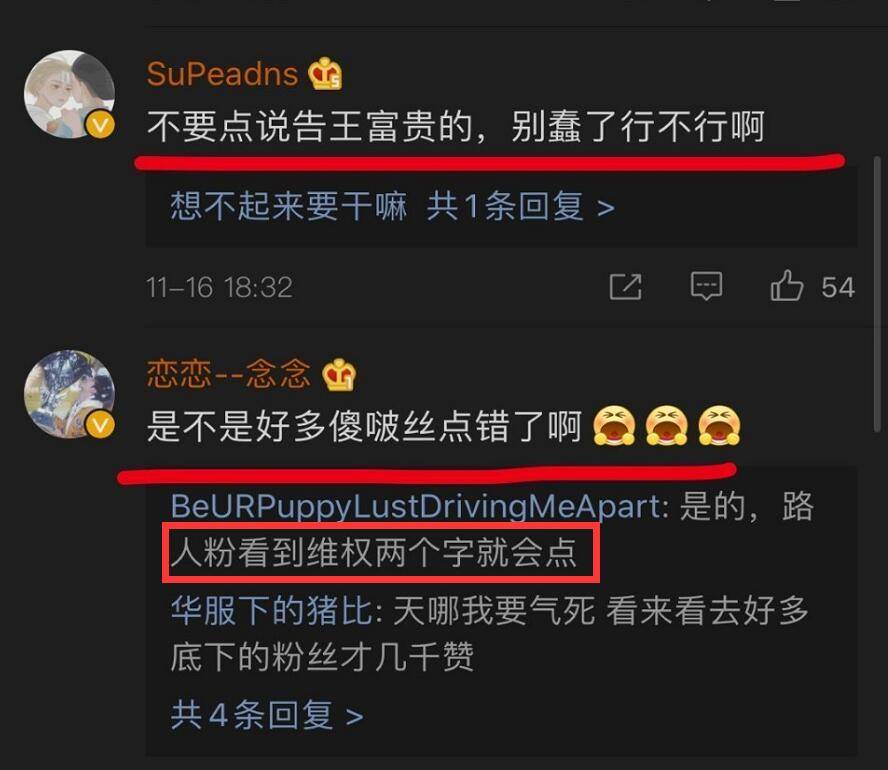The image size is (888, 770).
Task: Expand the 共4条回复 replies
Action: tap(267, 715)
